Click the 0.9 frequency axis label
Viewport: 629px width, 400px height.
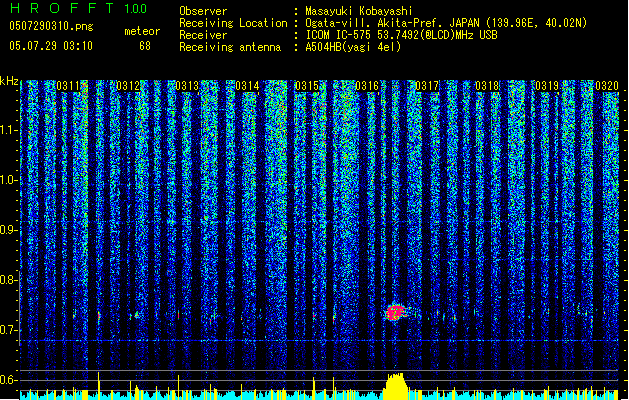point(9,230)
